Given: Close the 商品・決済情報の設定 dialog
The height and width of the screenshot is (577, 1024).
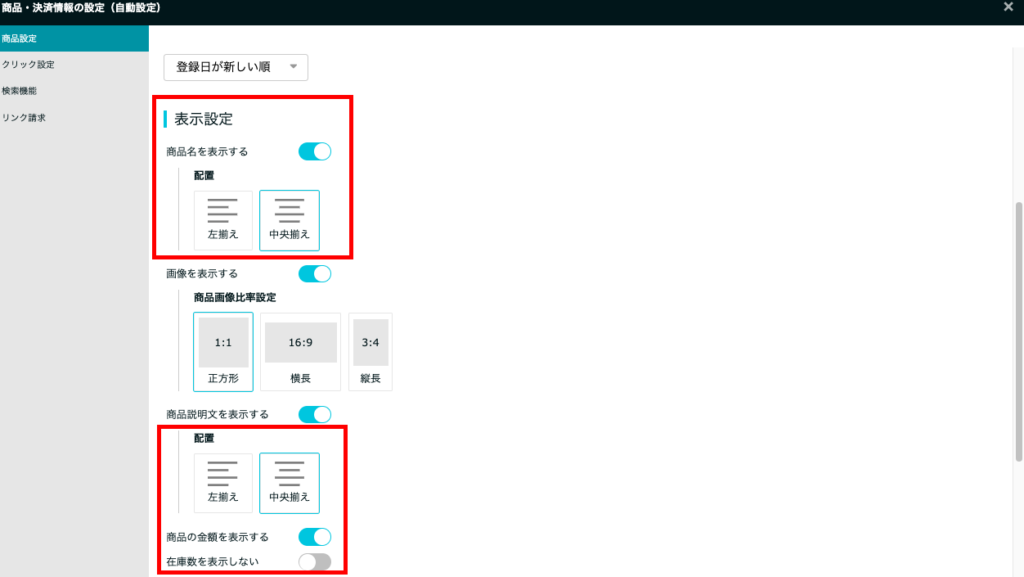Looking at the screenshot, I should pyautogui.click(x=1008, y=7).
